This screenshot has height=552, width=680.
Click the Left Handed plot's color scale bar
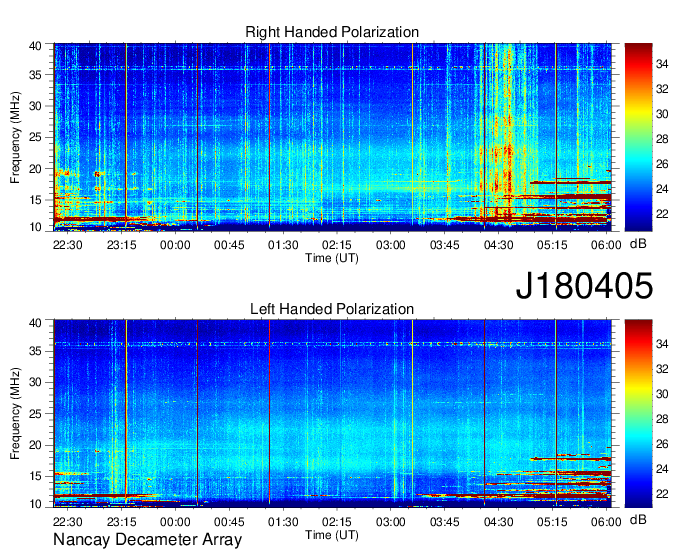coord(638,414)
